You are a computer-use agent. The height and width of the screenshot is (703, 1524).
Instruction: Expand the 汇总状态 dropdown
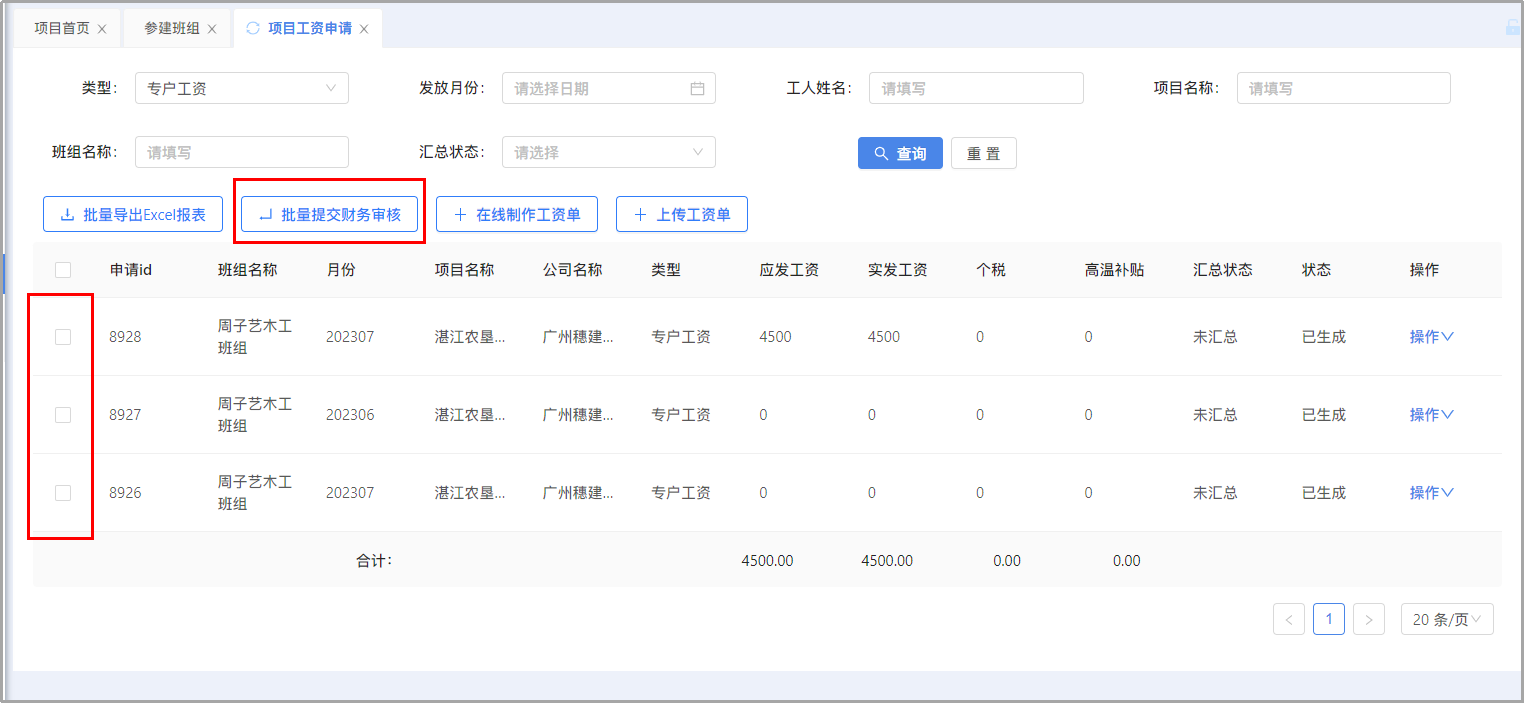pos(608,152)
